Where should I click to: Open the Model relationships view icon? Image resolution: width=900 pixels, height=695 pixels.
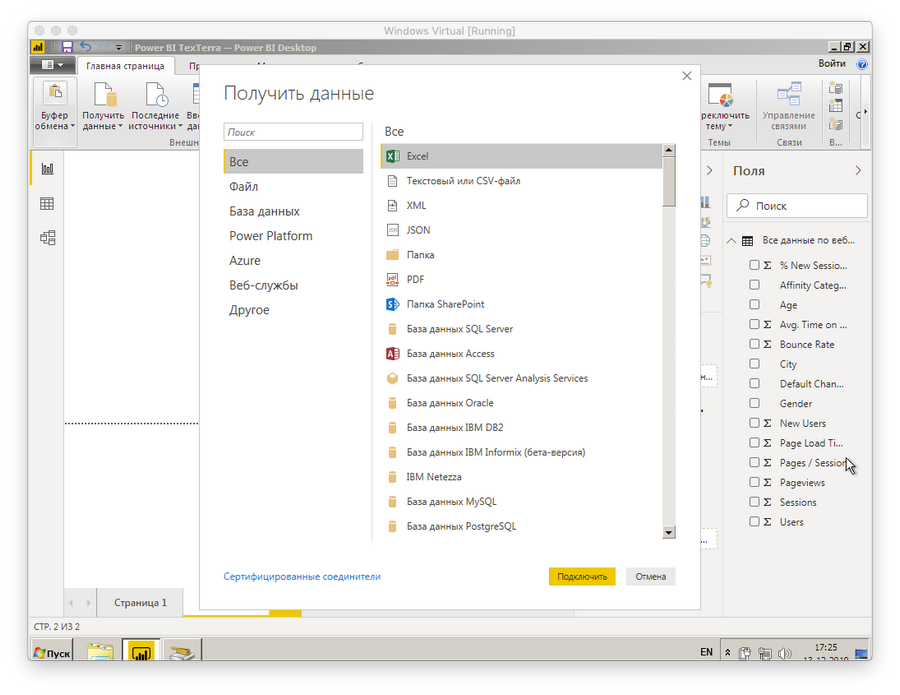47,238
